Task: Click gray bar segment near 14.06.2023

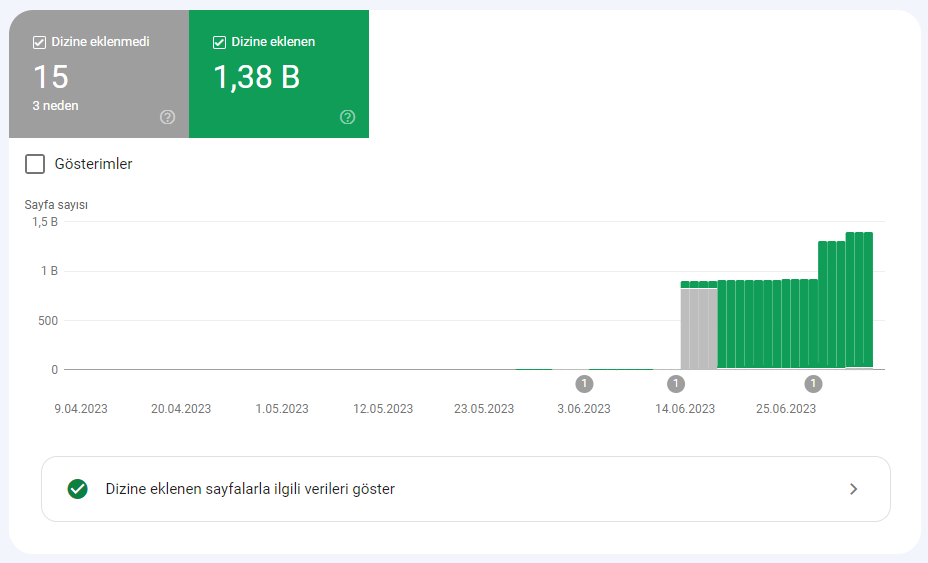Action: pos(699,329)
